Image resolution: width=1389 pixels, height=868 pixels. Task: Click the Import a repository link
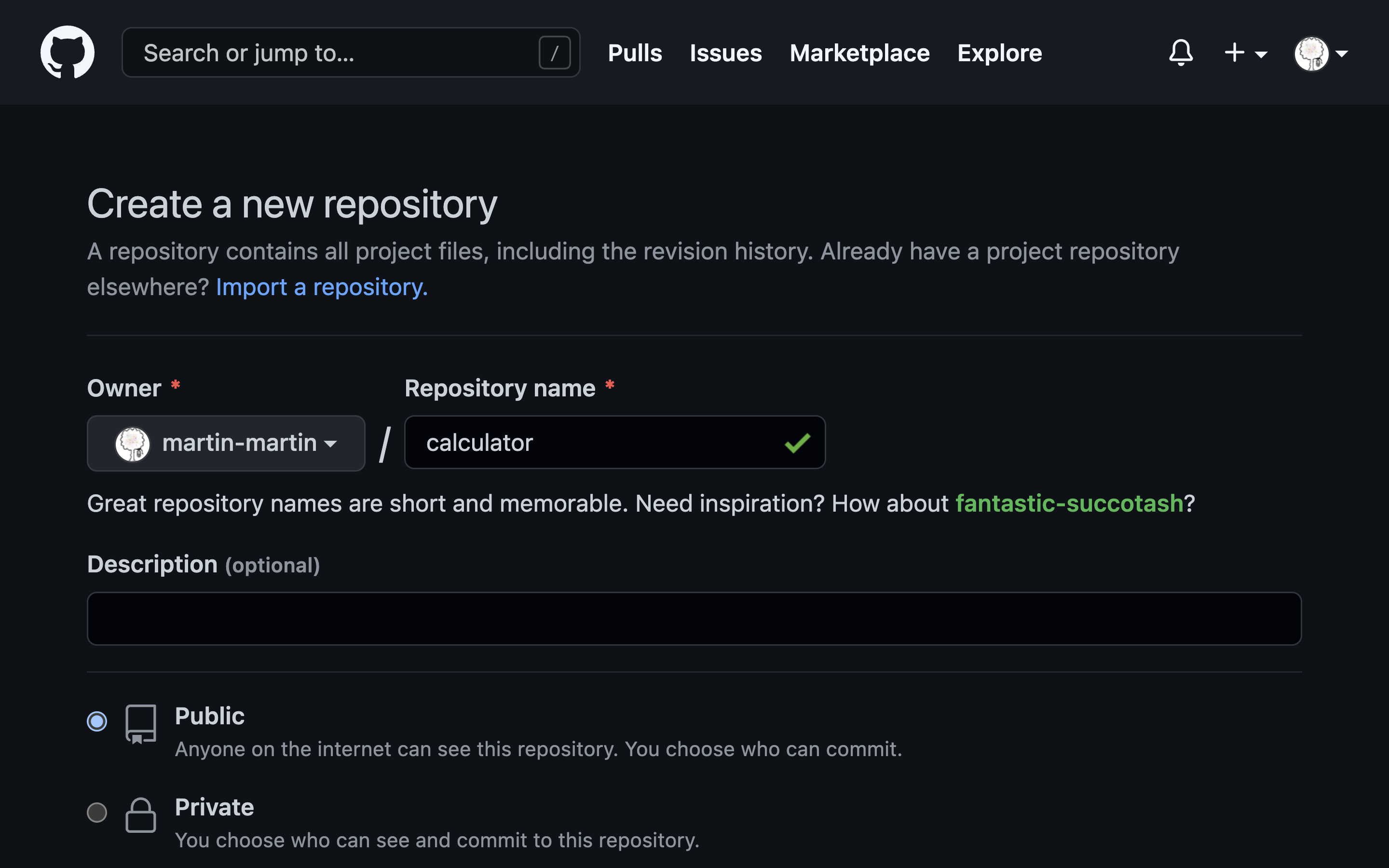[x=321, y=286]
